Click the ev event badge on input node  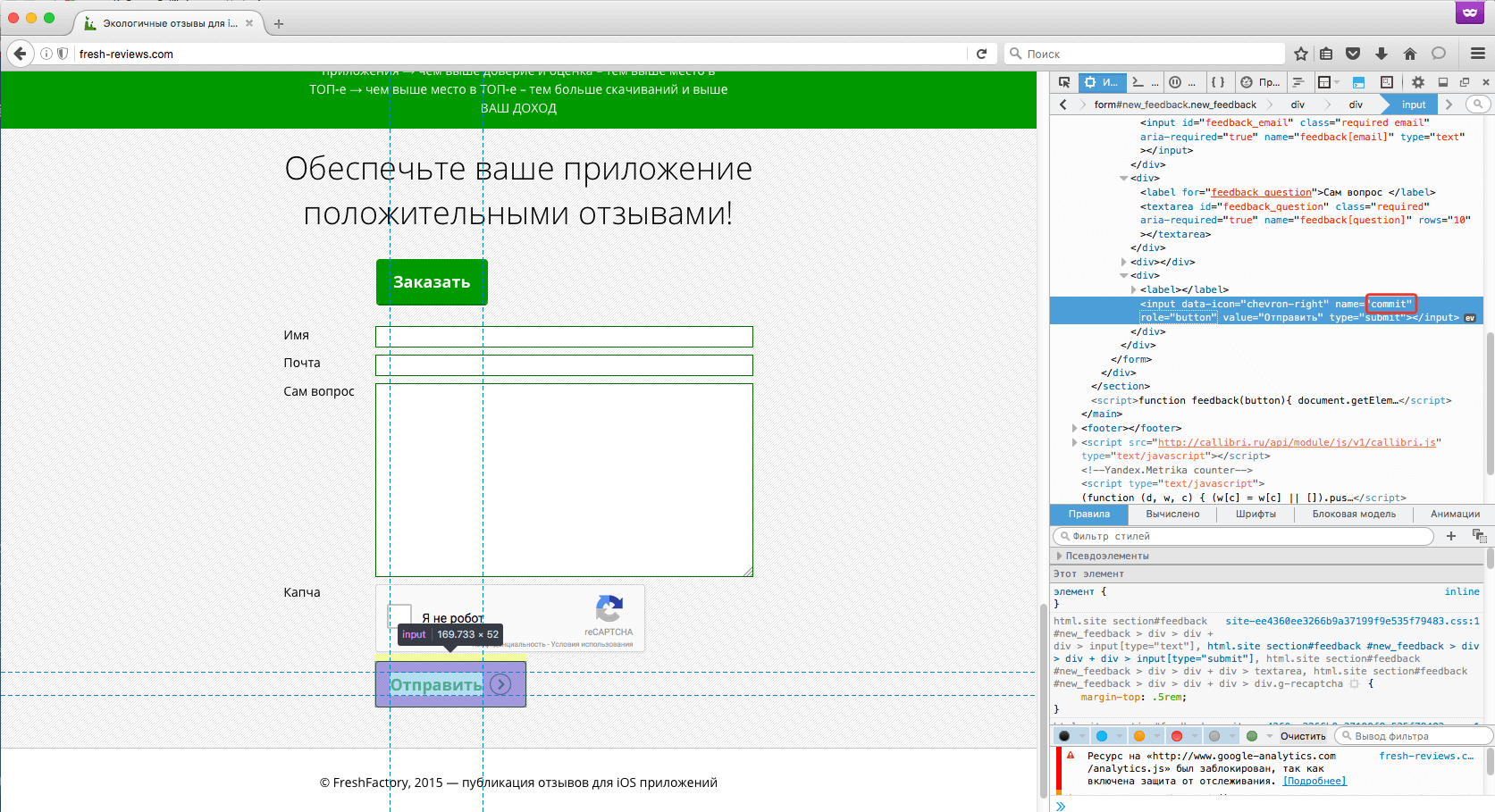pyautogui.click(x=1469, y=318)
